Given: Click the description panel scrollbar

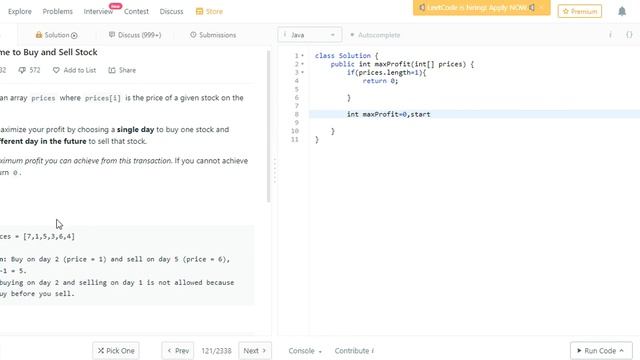Looking at the screenshot, I should (269, 127).
